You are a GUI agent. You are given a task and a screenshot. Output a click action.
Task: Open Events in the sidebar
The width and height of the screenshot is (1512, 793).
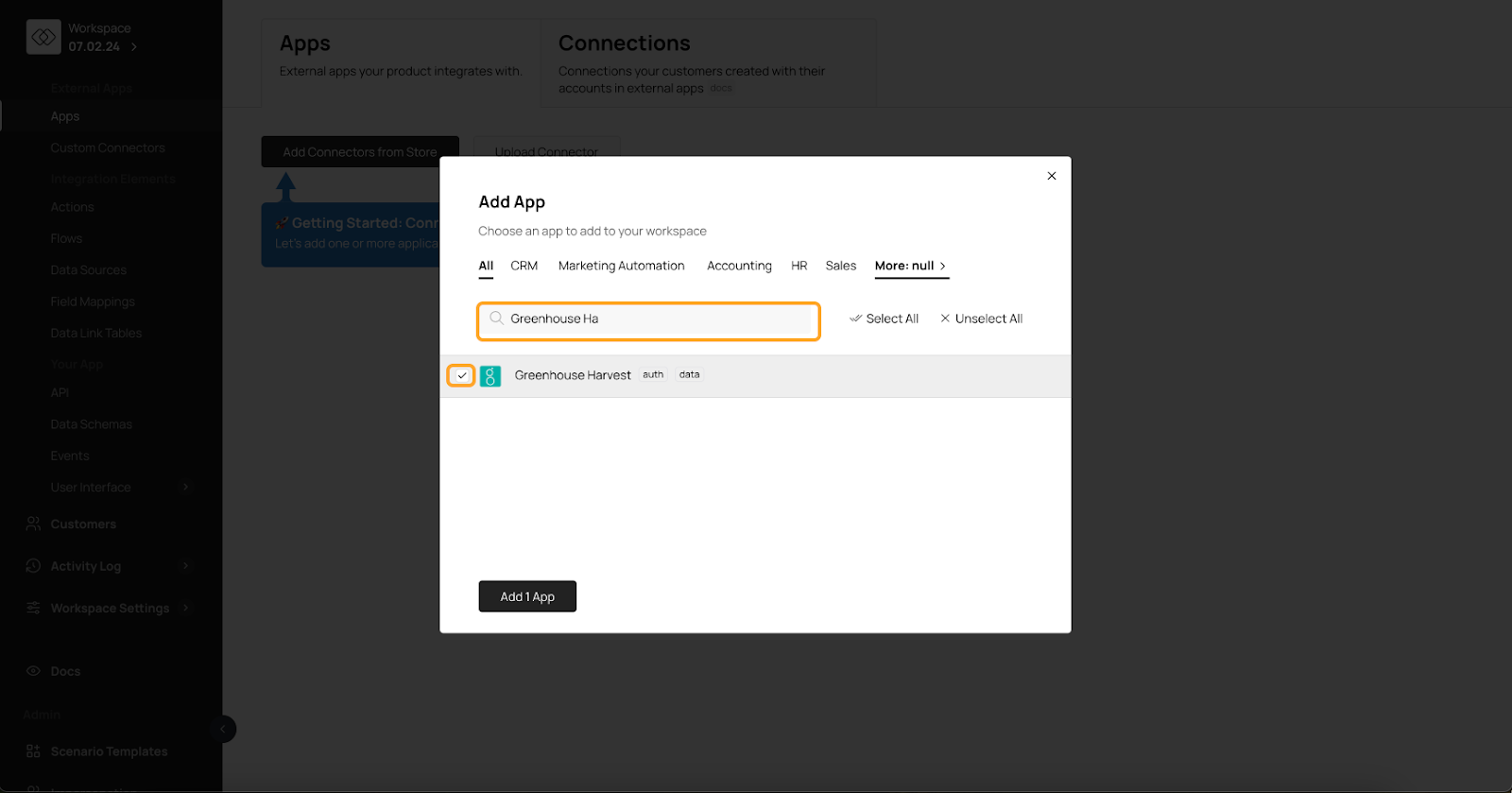(70, 456)
